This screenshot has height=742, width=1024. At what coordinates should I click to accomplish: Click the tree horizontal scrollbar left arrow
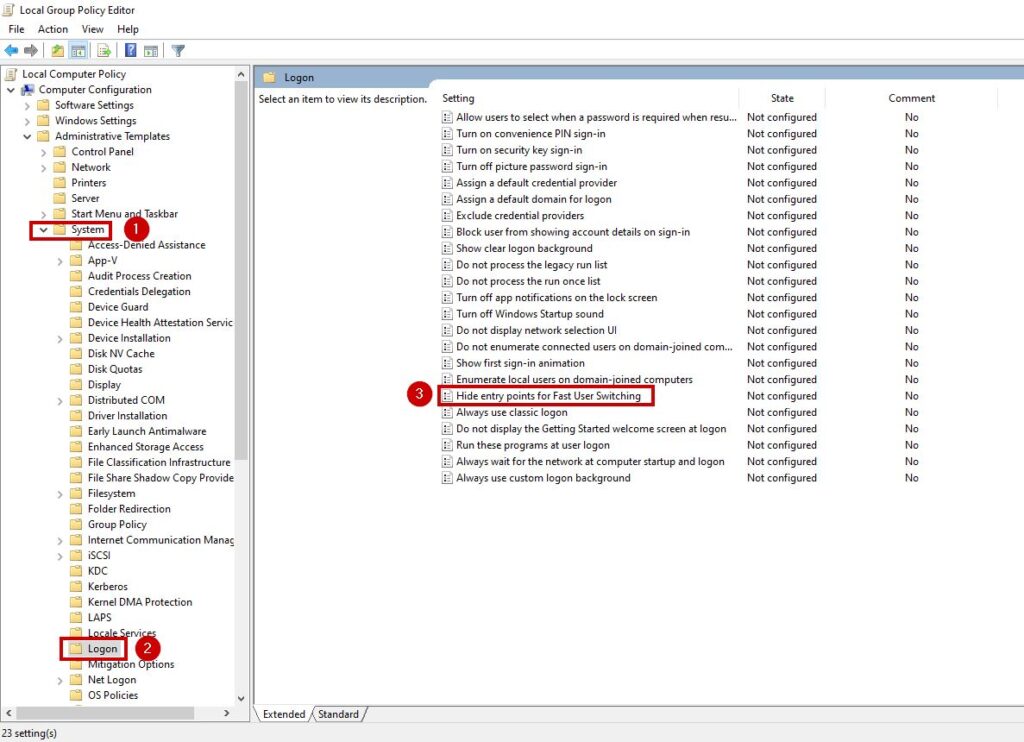pyautogui.click(x=8, y=713)
